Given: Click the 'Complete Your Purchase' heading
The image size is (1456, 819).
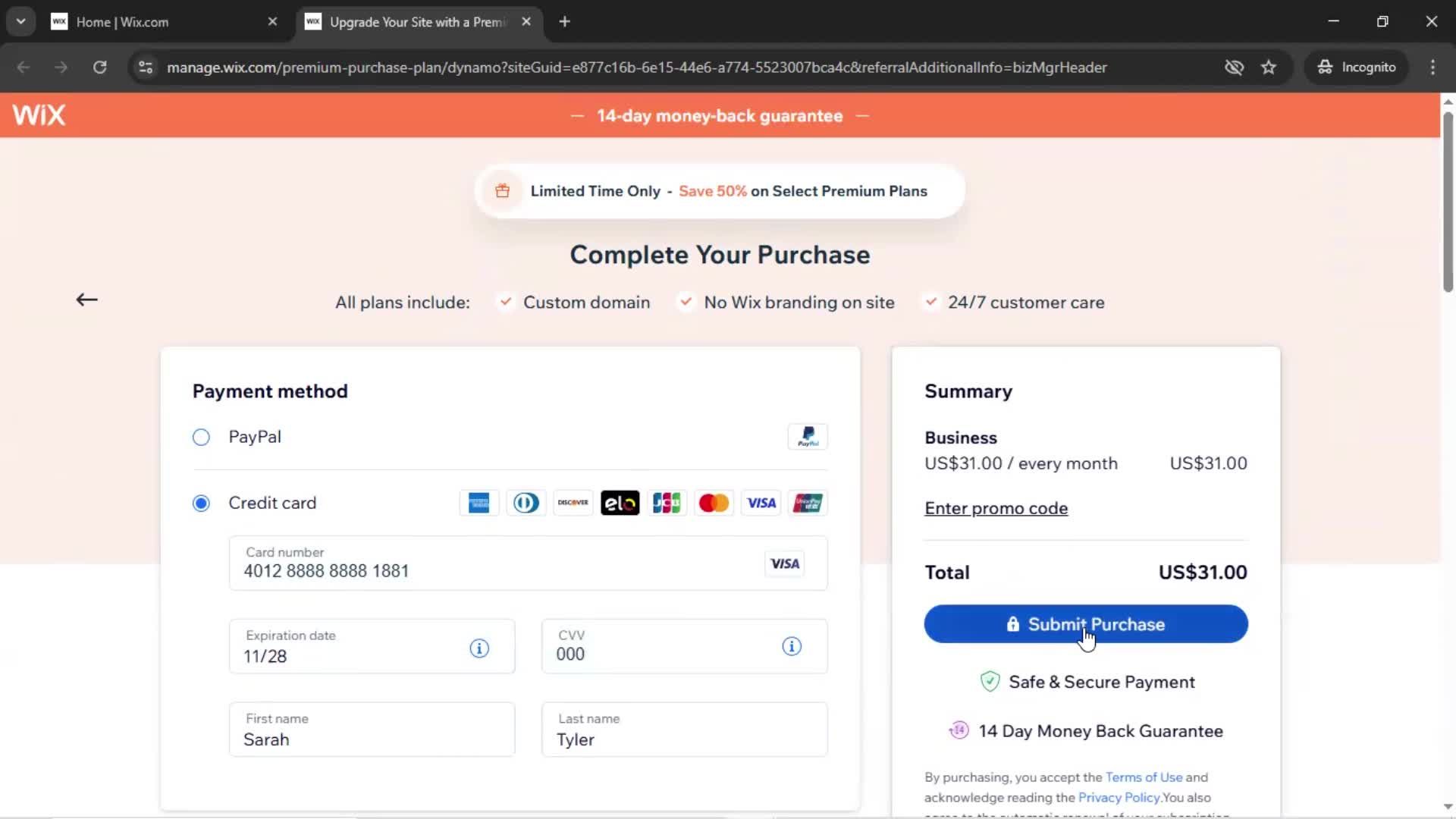Looking at the screenshot, I should click(x=720, y=255).
